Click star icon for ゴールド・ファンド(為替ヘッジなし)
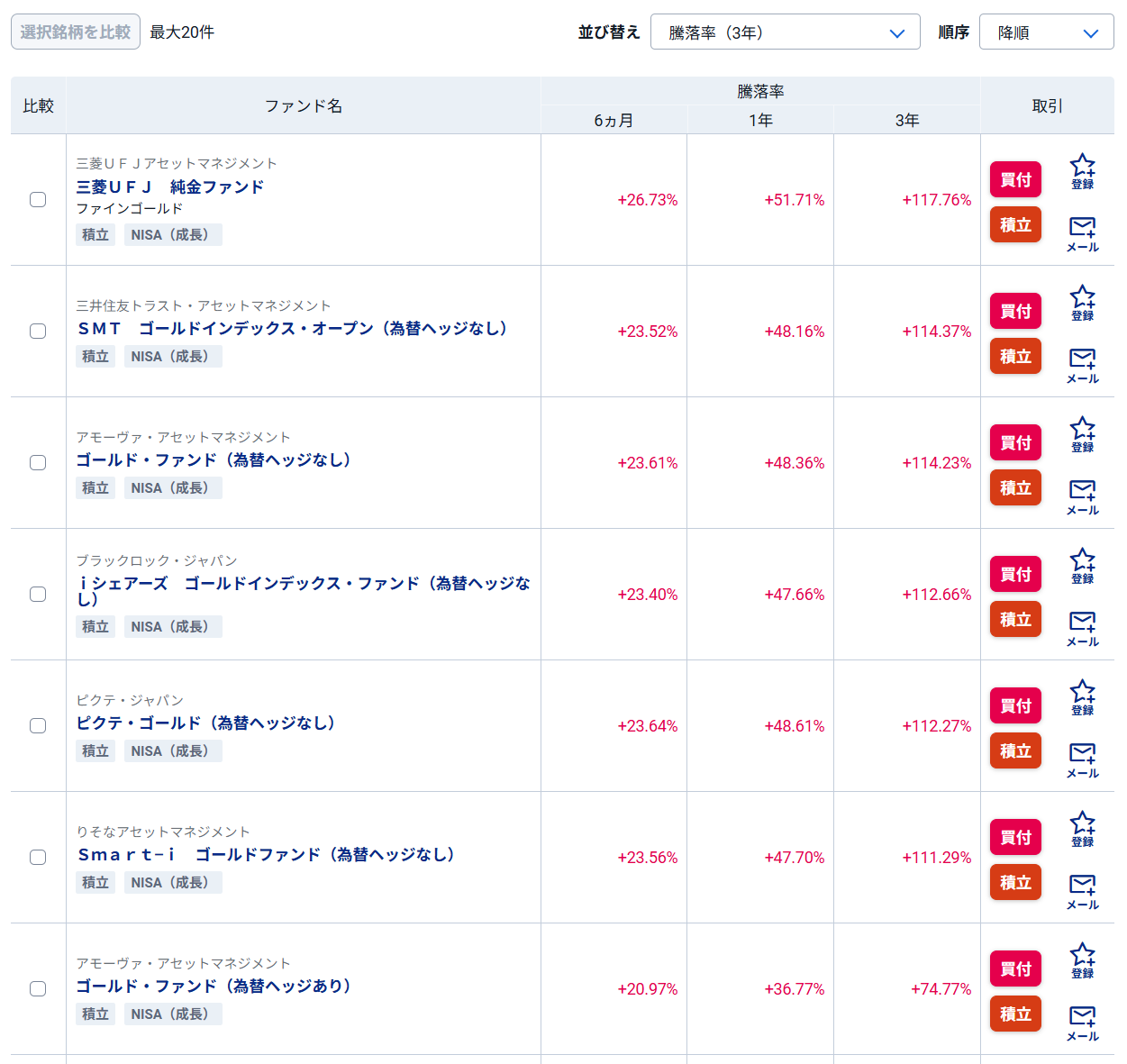The height and width of the screenshot is (1064, 1127). tap(1082, 434)
